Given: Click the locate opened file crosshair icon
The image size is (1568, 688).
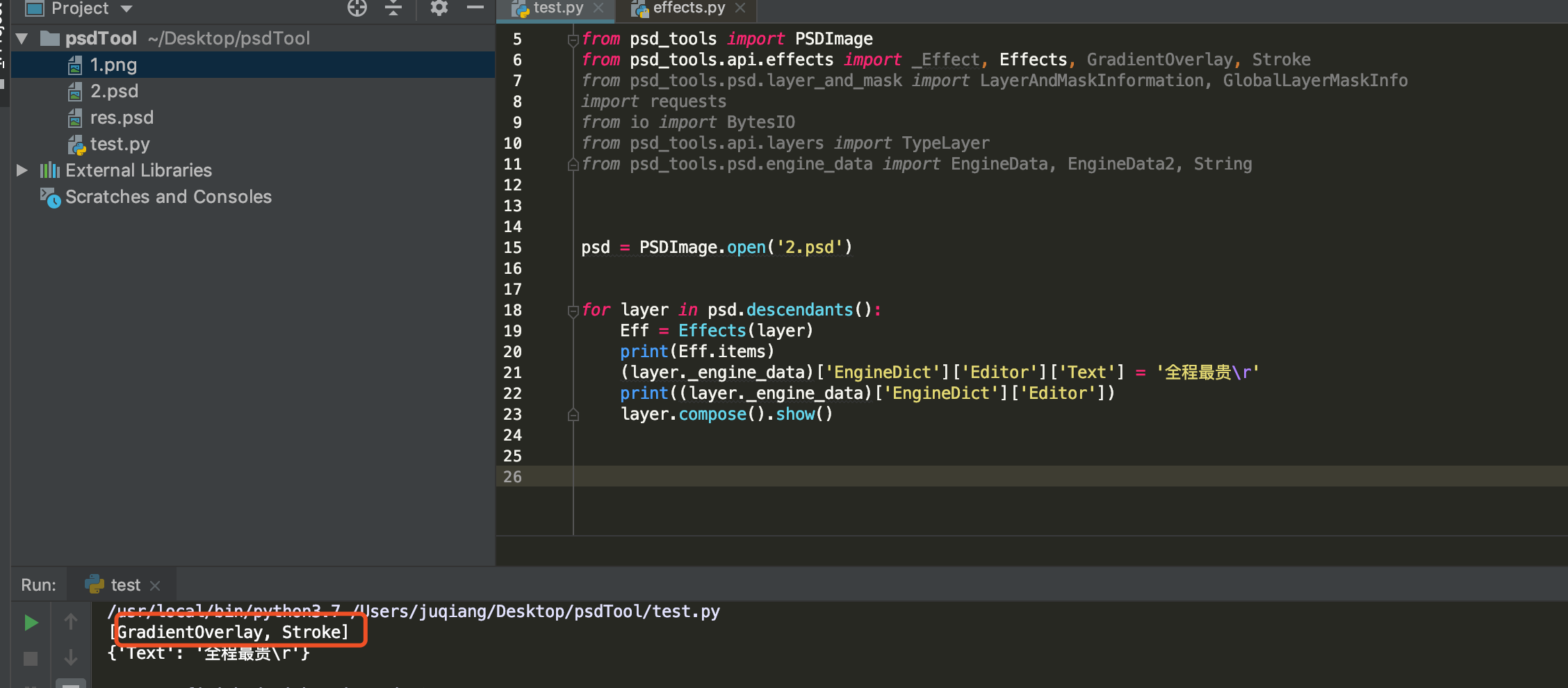Looking at the screenshot, I should coord(357,8).
